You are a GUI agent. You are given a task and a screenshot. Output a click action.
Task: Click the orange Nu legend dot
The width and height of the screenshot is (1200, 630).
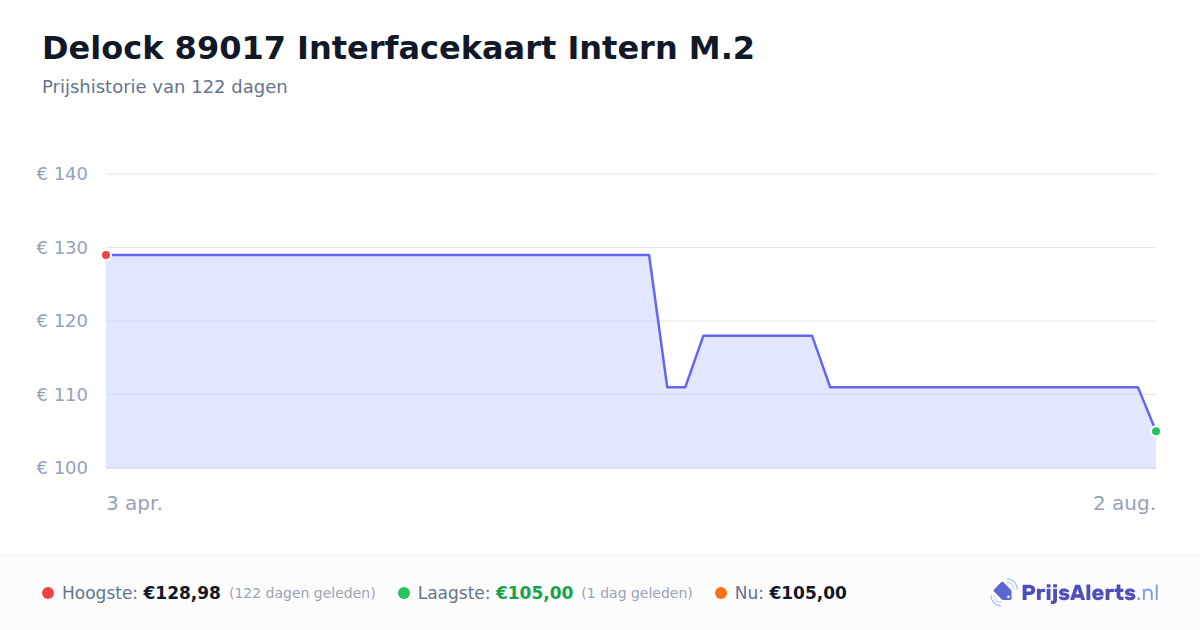(721, 593)
